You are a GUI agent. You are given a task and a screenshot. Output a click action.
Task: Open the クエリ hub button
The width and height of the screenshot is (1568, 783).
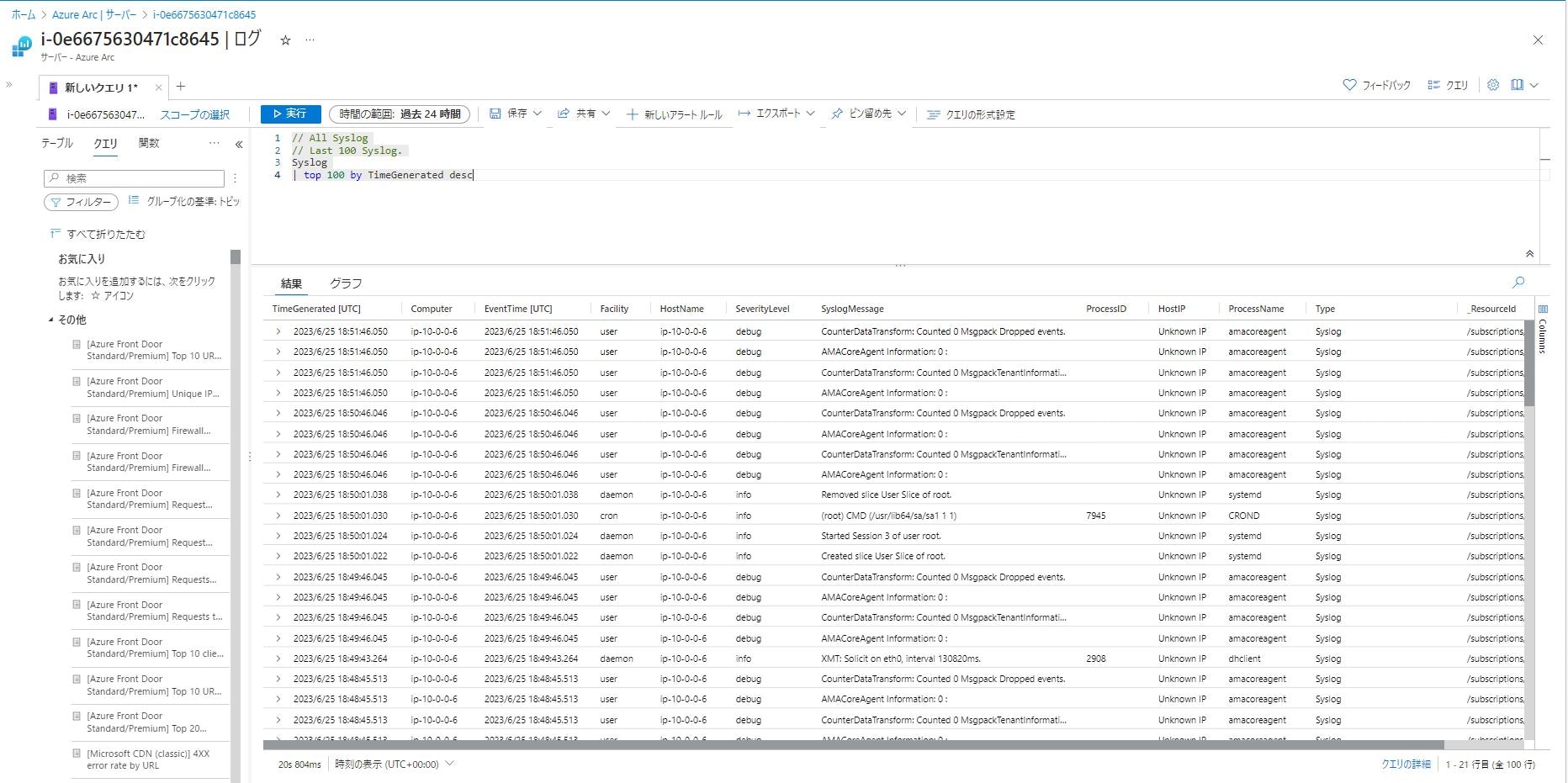click(1448, 85)
